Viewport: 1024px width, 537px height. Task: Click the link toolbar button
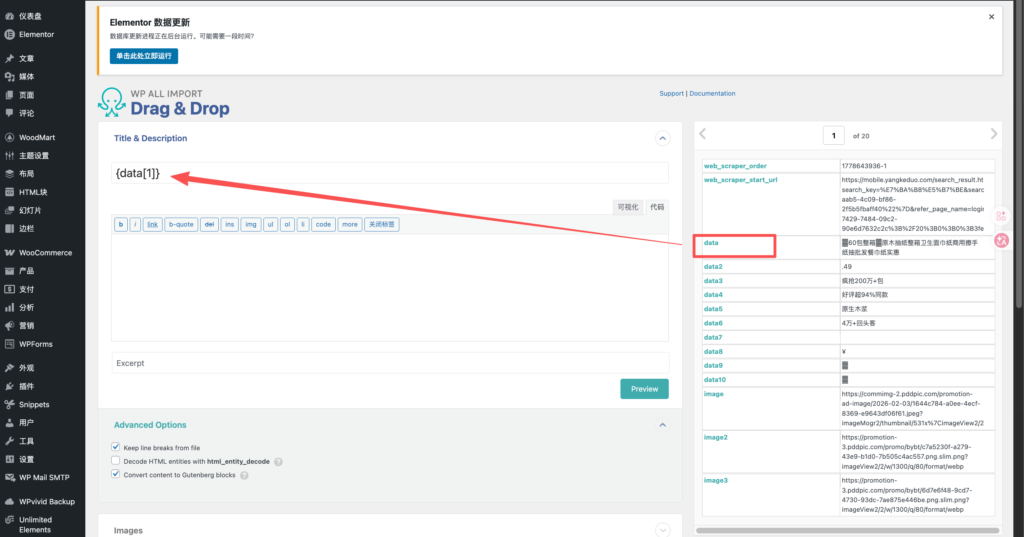pos(152,225)
